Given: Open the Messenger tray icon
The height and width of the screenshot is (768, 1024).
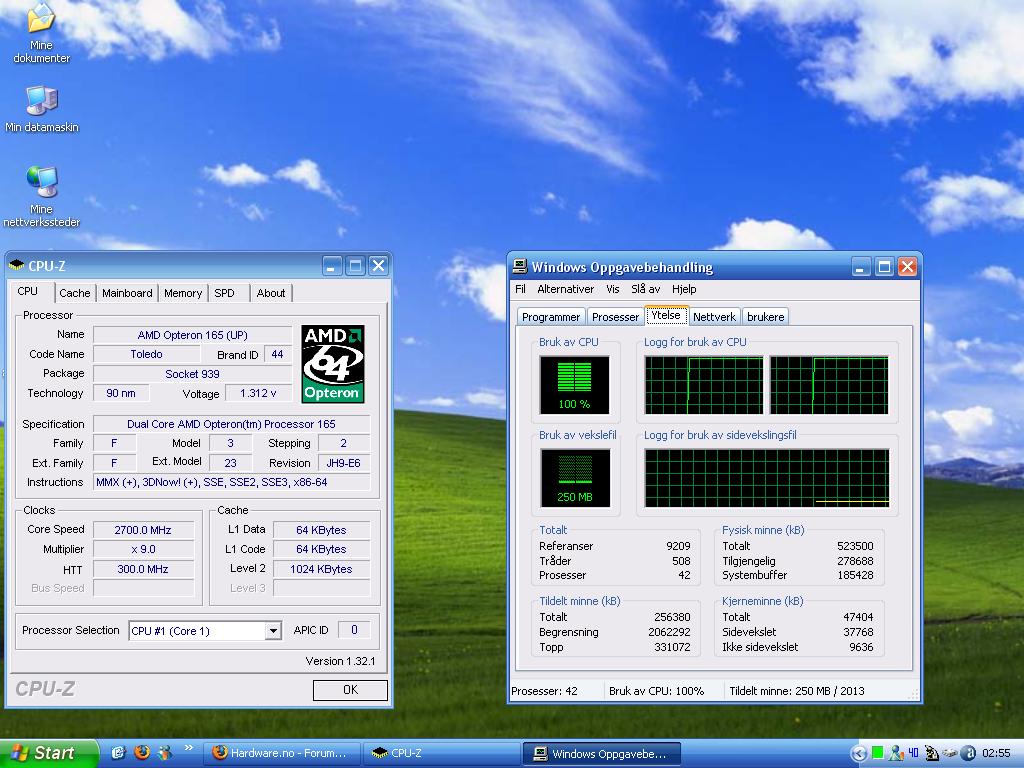Looking at the screenshot, I should click(x=896, y=753).
